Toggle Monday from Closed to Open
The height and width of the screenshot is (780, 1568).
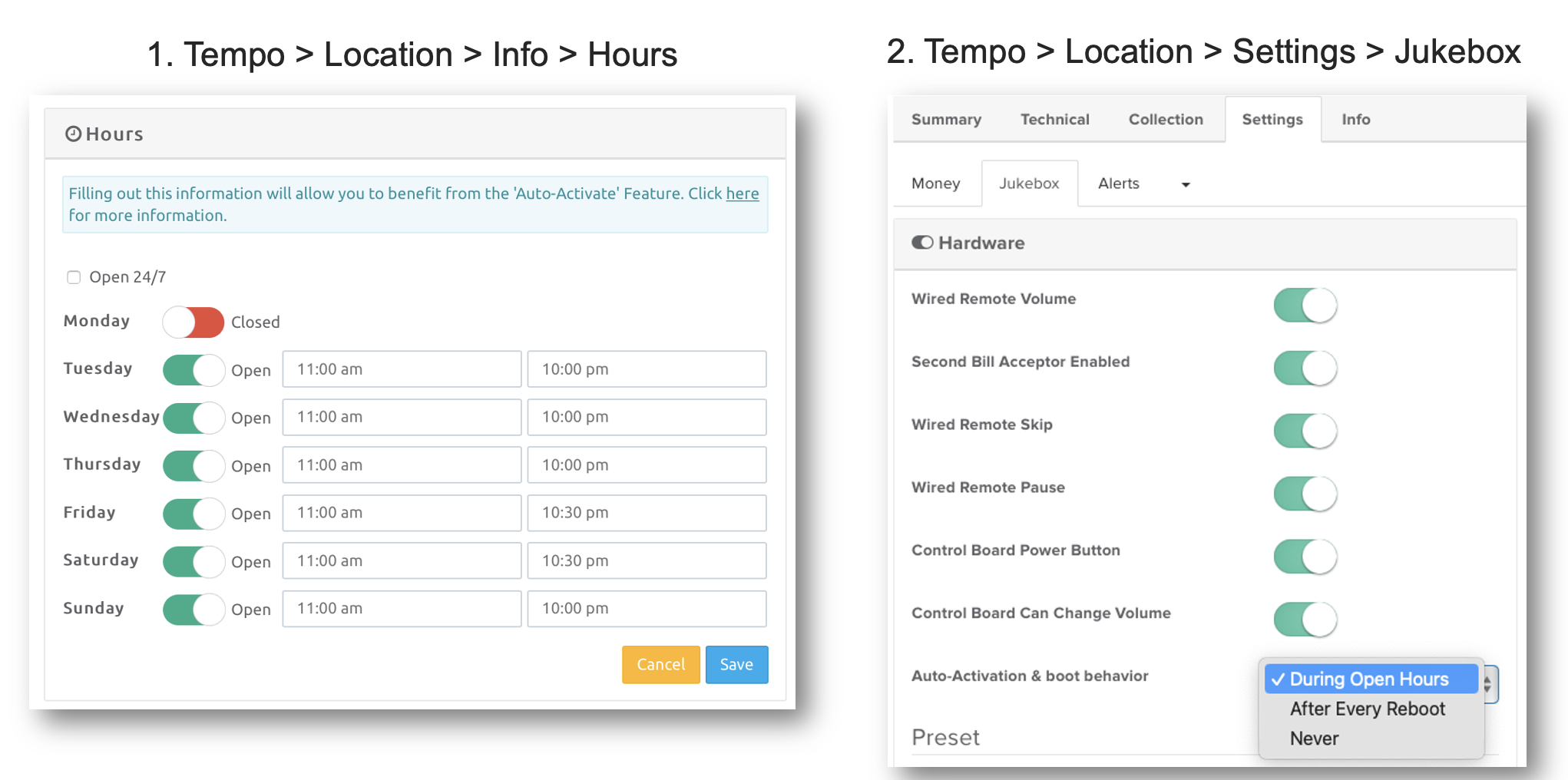[x=193, y=322]
